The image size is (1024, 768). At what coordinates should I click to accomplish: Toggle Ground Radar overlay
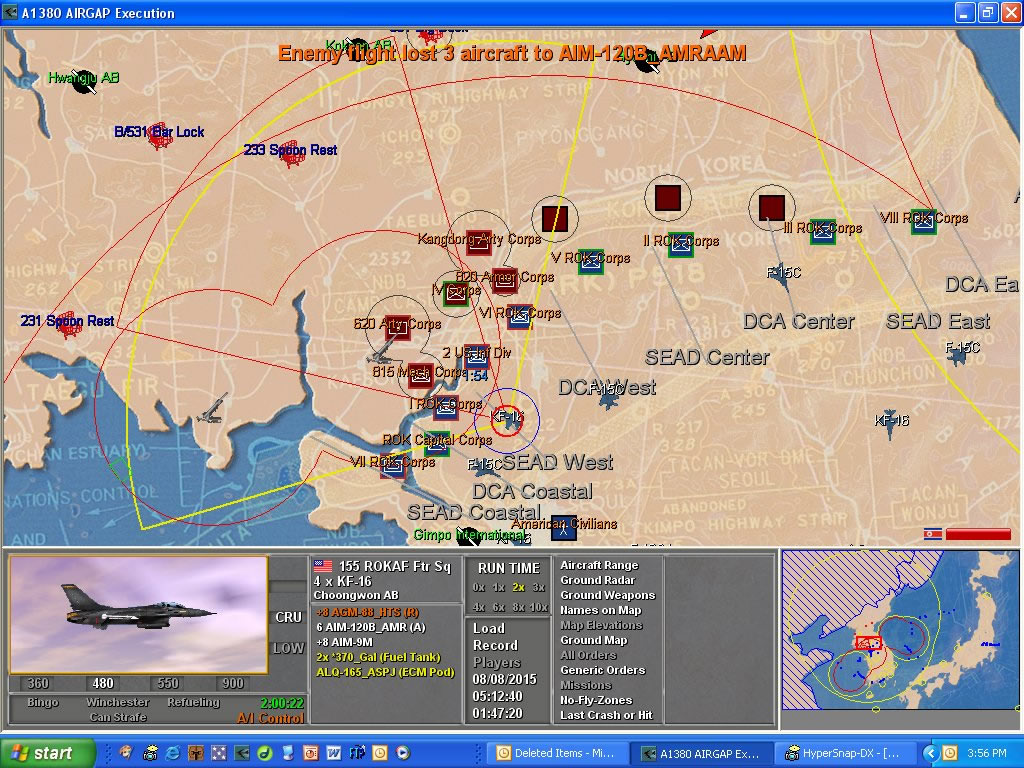coord(597,580)
